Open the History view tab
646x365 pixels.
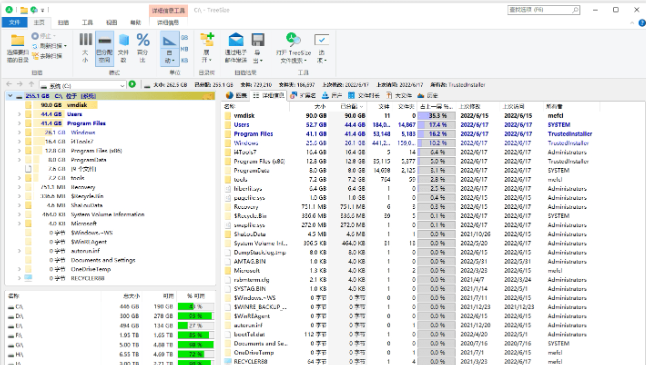pos(428,96)
